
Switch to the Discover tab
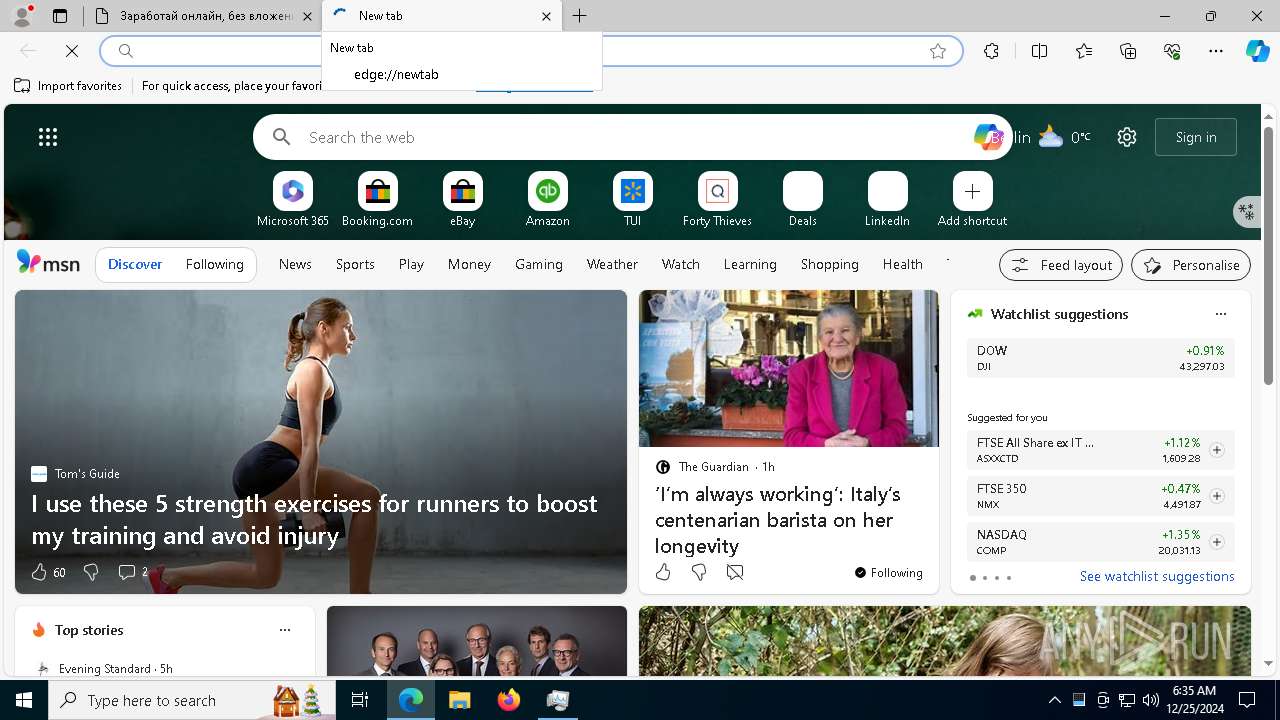(x=135, y=264)
